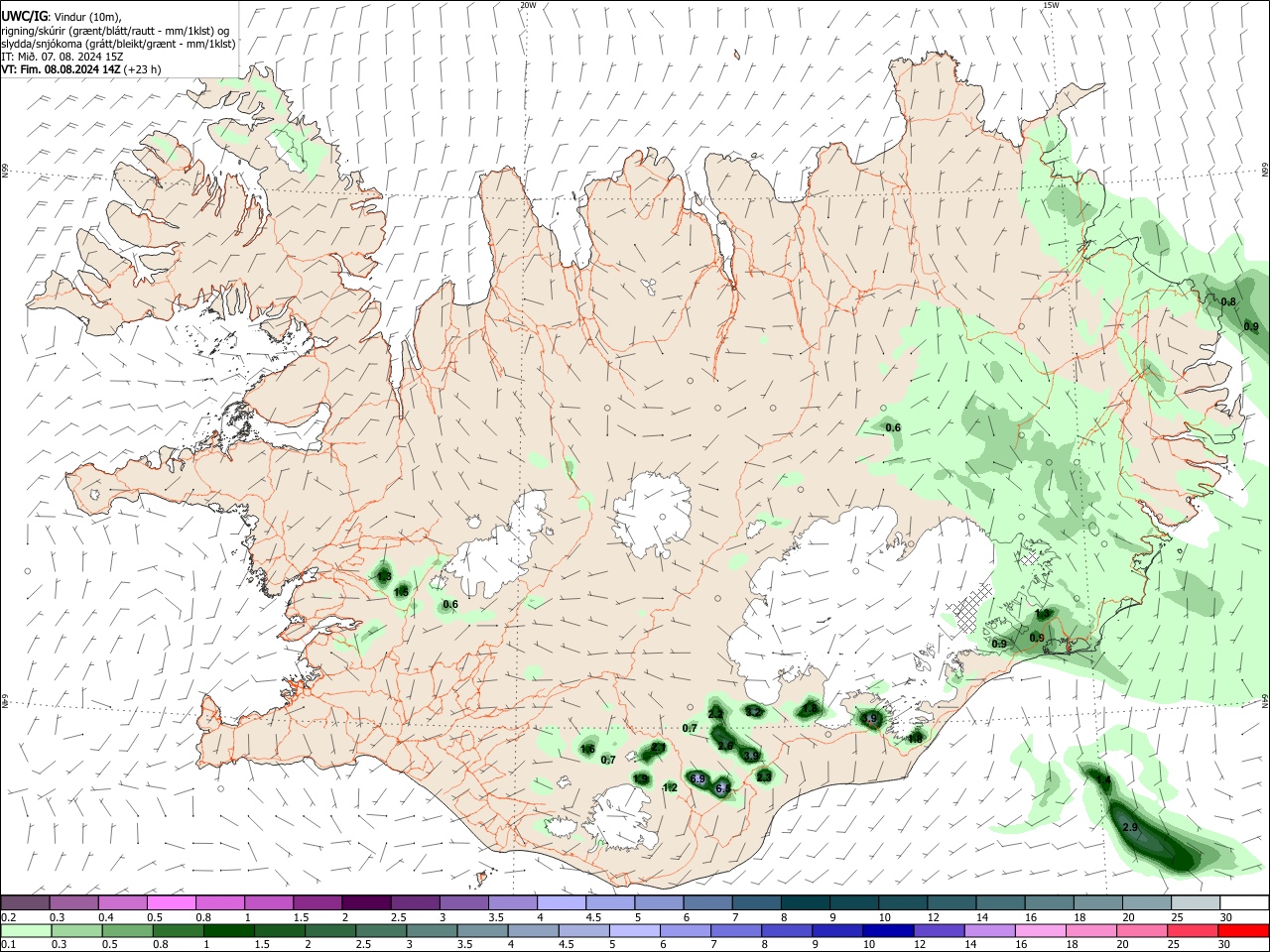The image size is (1270, 952).
Task: Click the 'slydda/snjókoma' legend description line
Action: pos(118,44)
